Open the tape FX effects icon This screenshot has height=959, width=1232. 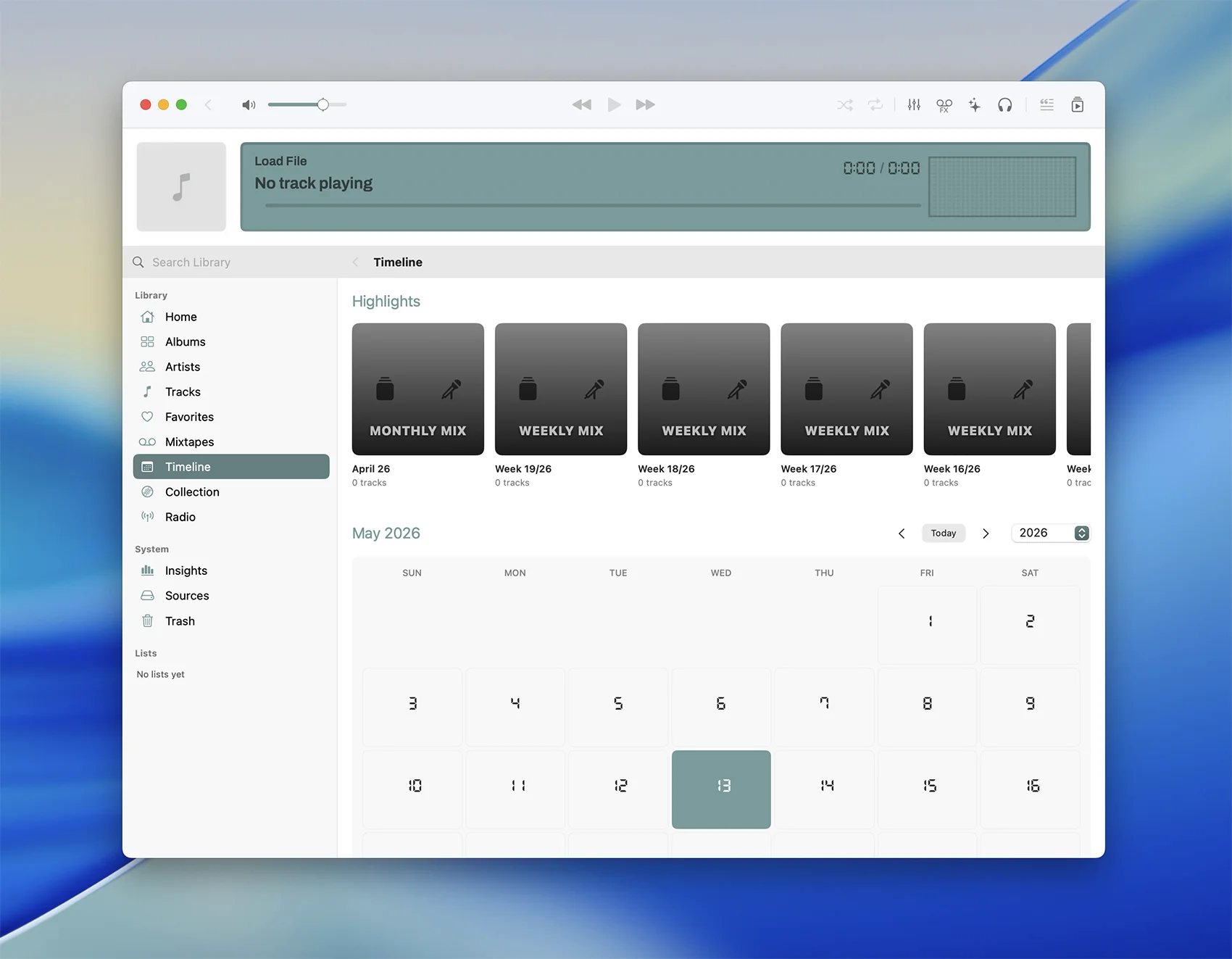coord(944,105)
